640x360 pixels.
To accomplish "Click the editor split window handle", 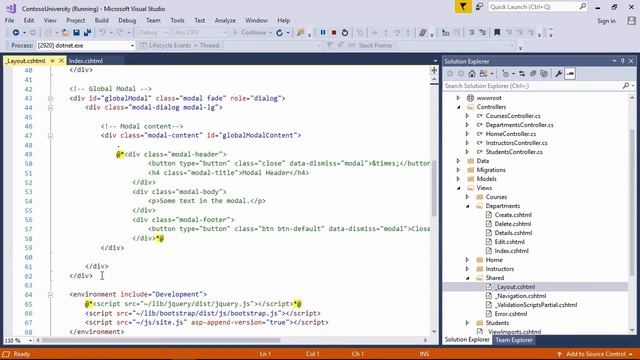I will tap(434, 71).
